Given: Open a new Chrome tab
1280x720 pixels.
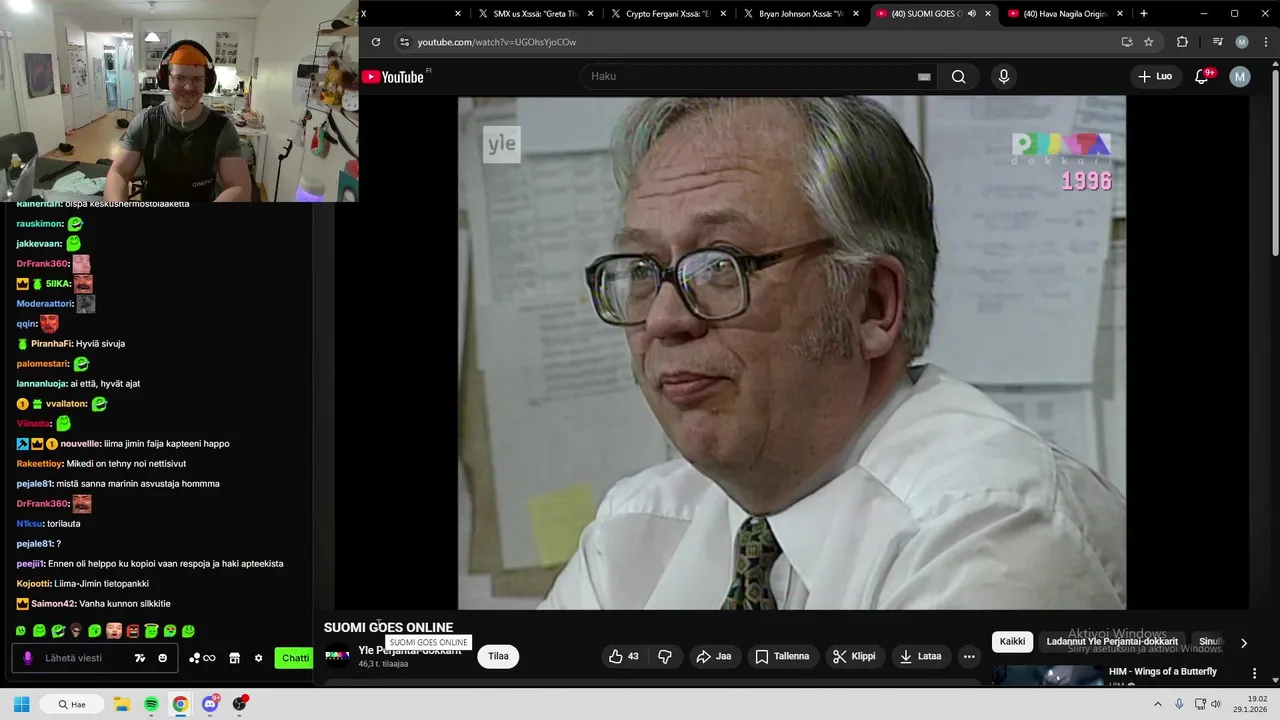Looking at the screenshot, I should click(1144, 14).
